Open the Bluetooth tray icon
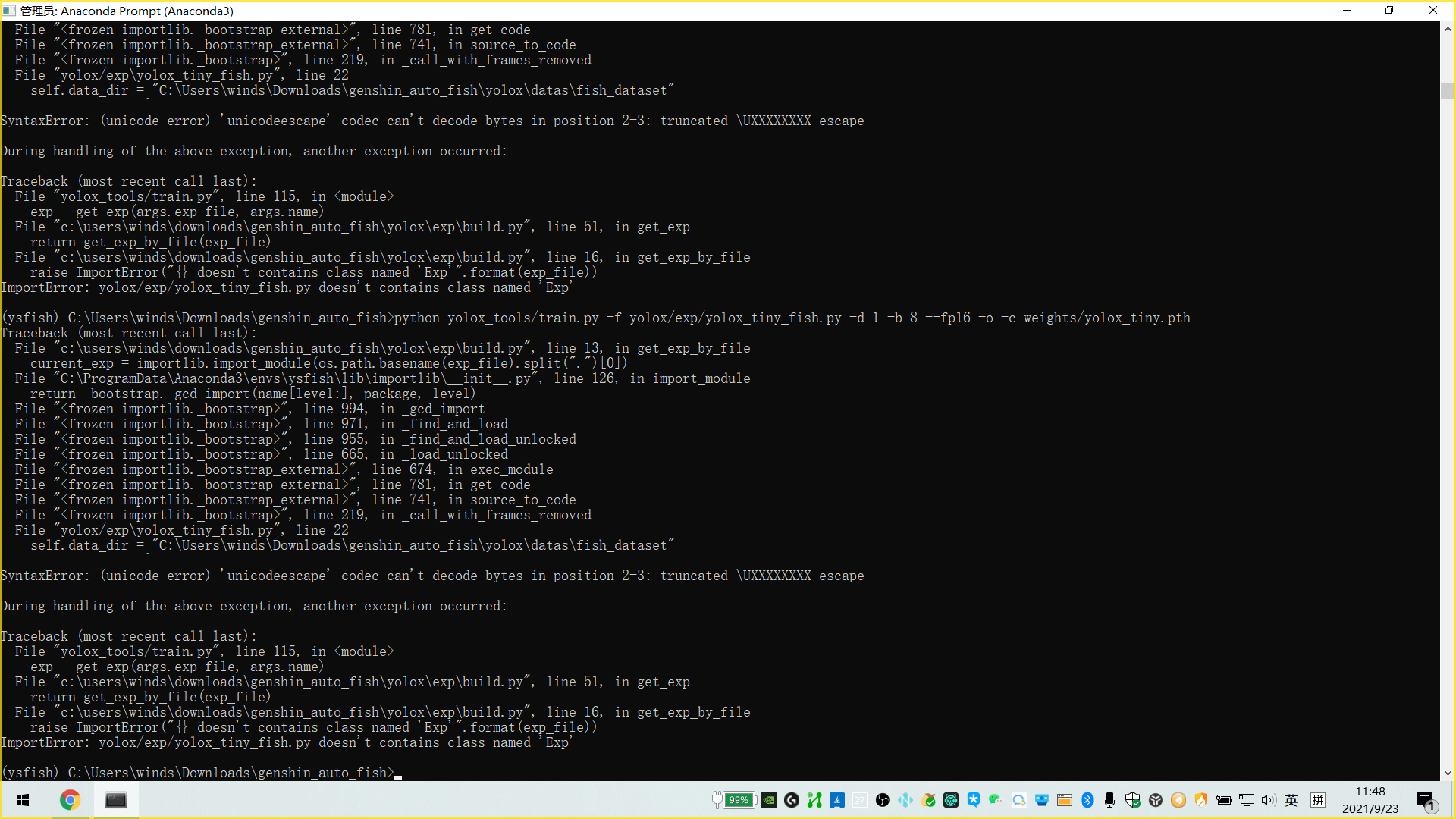 tap(1087, 800)
